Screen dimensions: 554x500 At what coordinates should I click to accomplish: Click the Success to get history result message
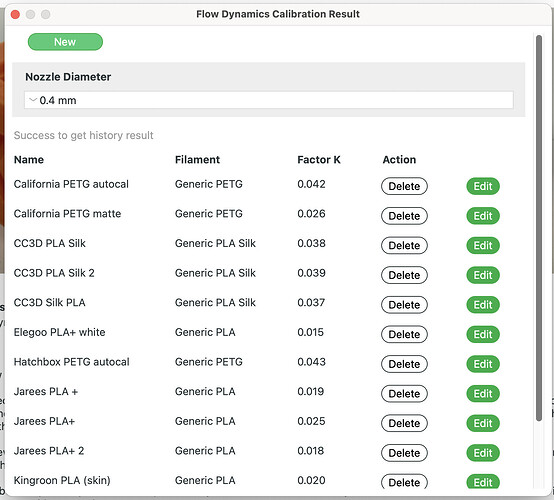coord(83,135)
